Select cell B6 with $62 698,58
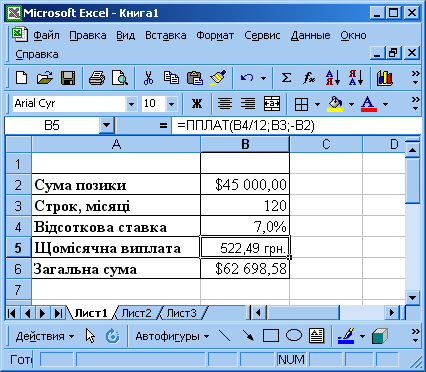 pos(245,268)
